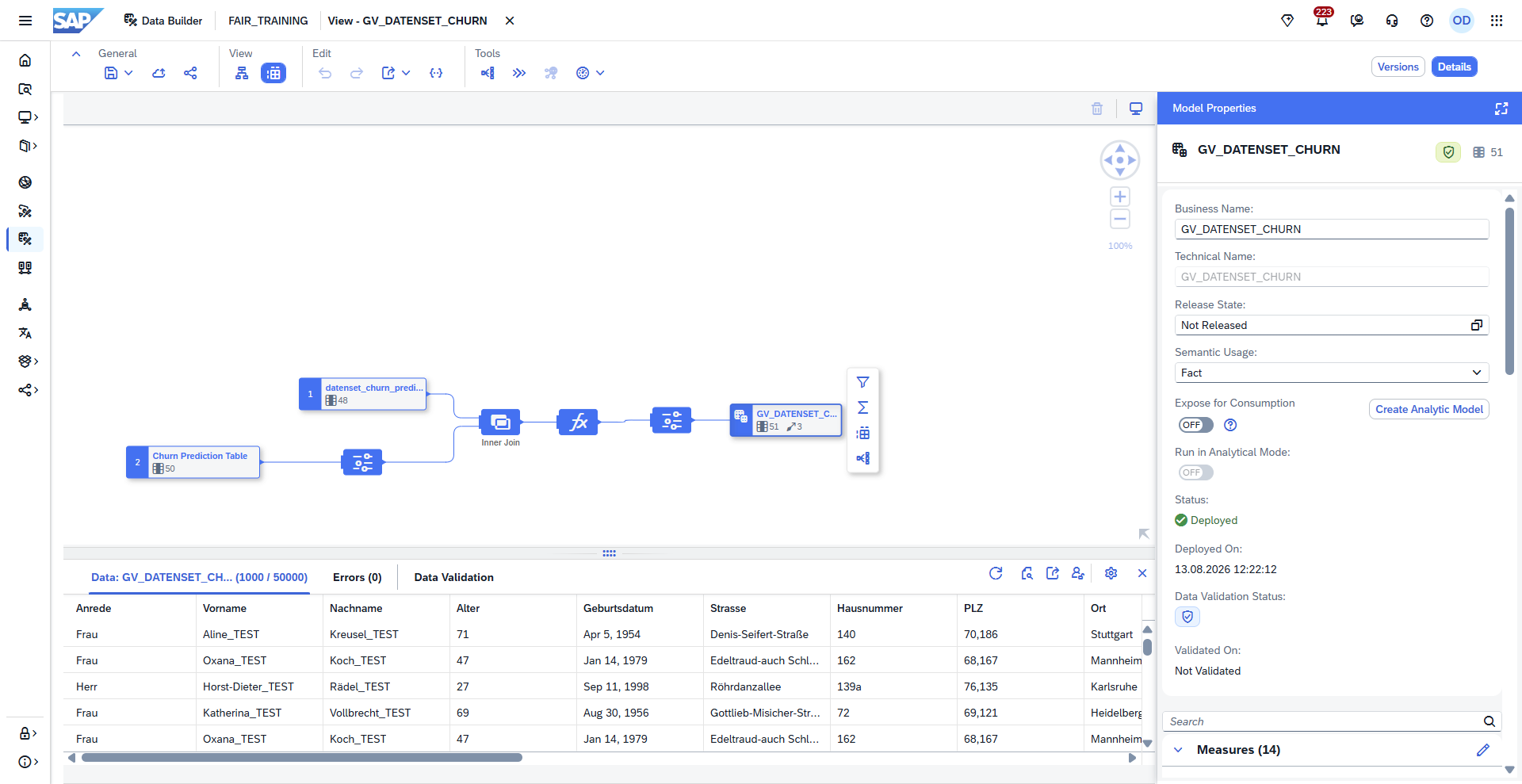The image size is (1522, 784).
Task: Close the View - GV_DATENSET_CHURN tab
Action: coord(510,21)
